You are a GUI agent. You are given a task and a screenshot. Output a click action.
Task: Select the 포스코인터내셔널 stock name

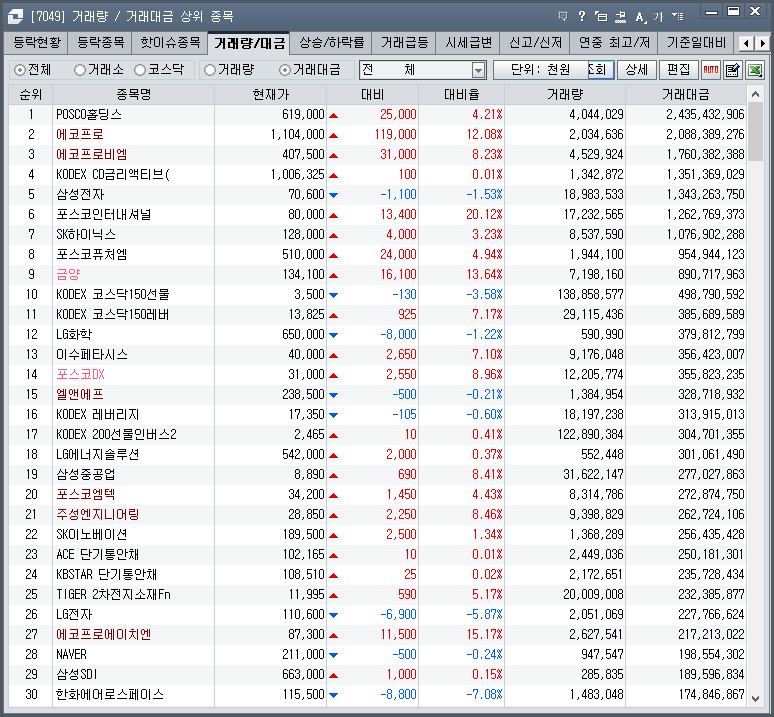click(x=104, y=214)
